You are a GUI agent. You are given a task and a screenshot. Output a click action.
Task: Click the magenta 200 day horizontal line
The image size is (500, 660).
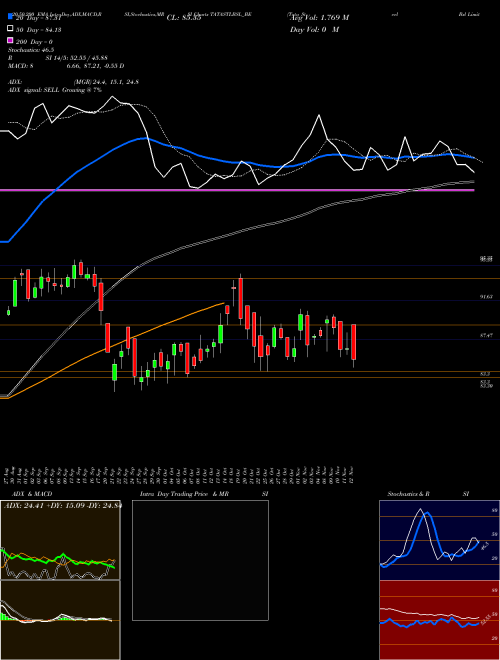[237, 191]
